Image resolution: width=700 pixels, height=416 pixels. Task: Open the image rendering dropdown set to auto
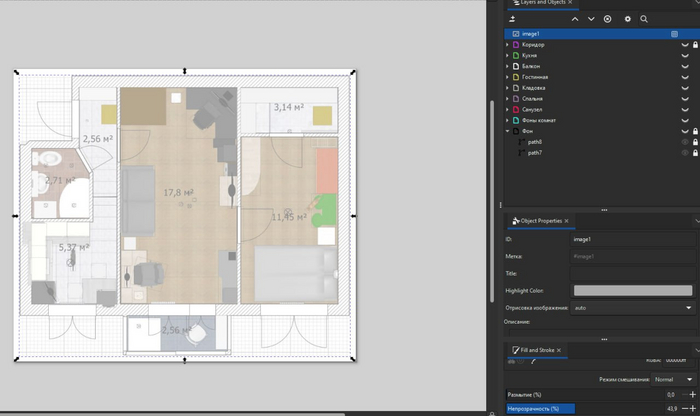632,308
